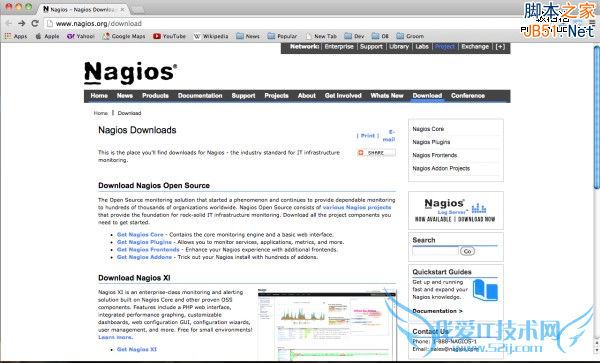
Task: Open Nagios Plugins in sidebar
Action: pyautogui.click(x=431, y=142)
